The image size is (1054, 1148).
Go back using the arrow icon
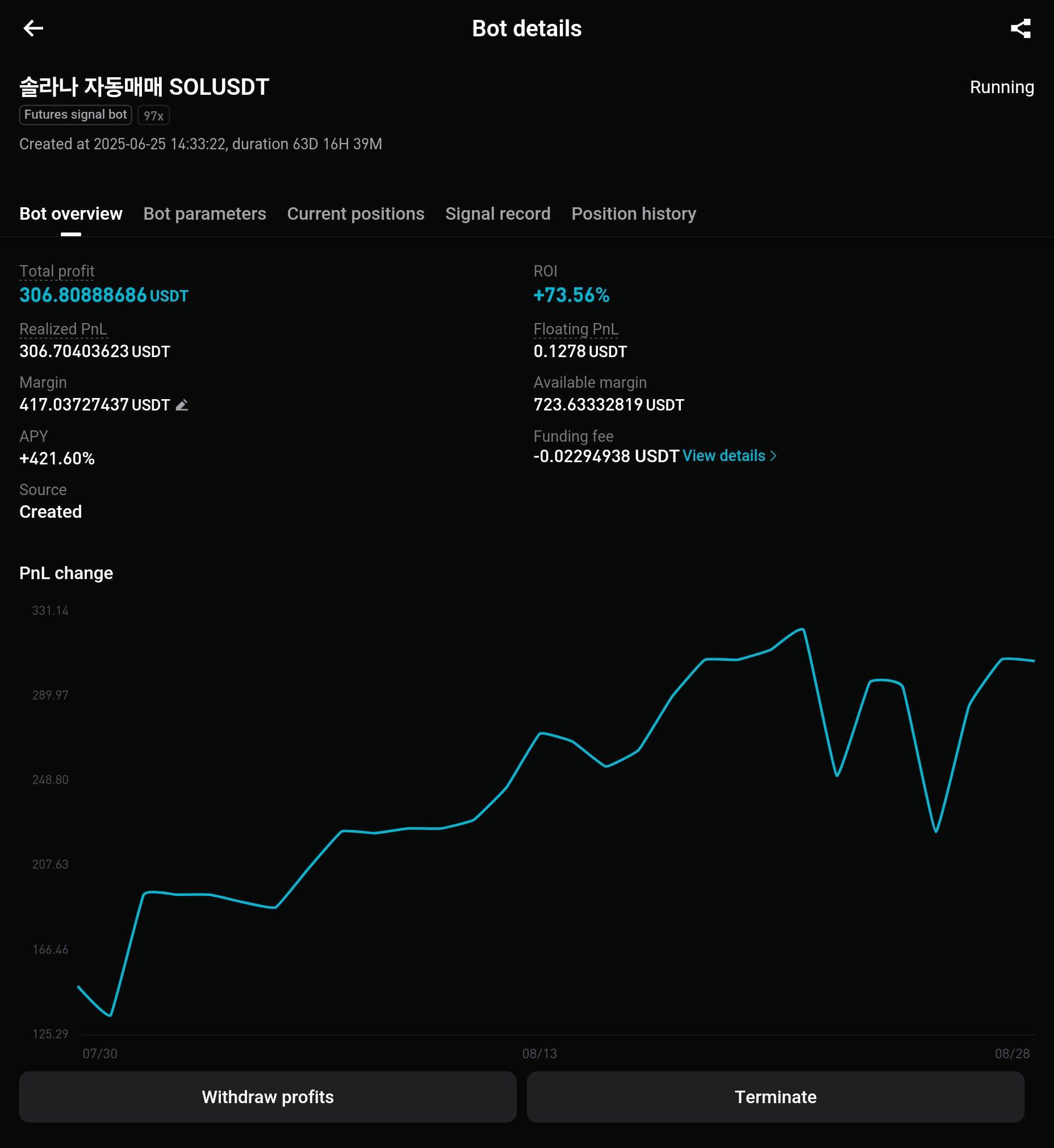pyautogui.click(x=33, y=28)
